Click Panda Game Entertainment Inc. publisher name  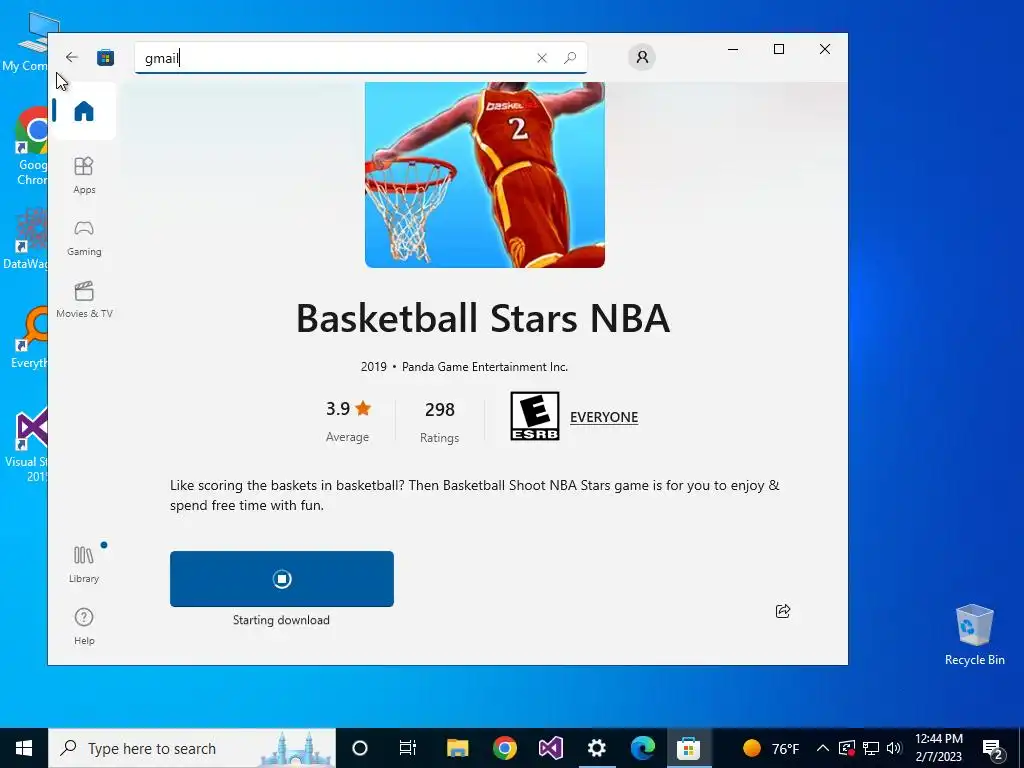485,367
